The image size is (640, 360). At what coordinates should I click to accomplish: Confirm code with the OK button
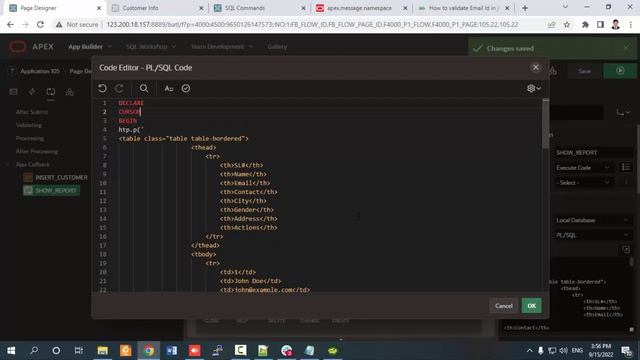click(x=531, y=306)
